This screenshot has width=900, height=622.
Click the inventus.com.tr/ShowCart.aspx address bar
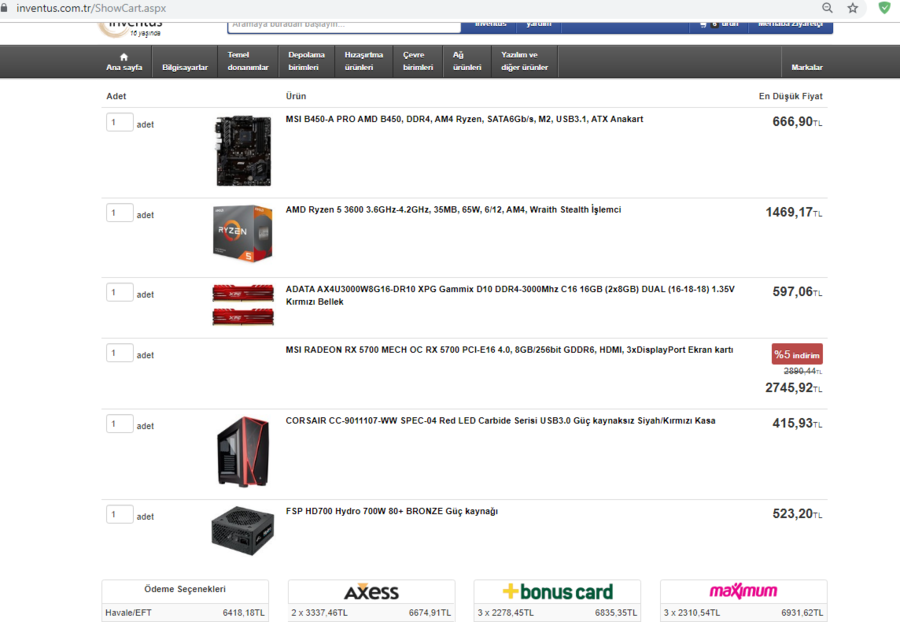point(91,8)
